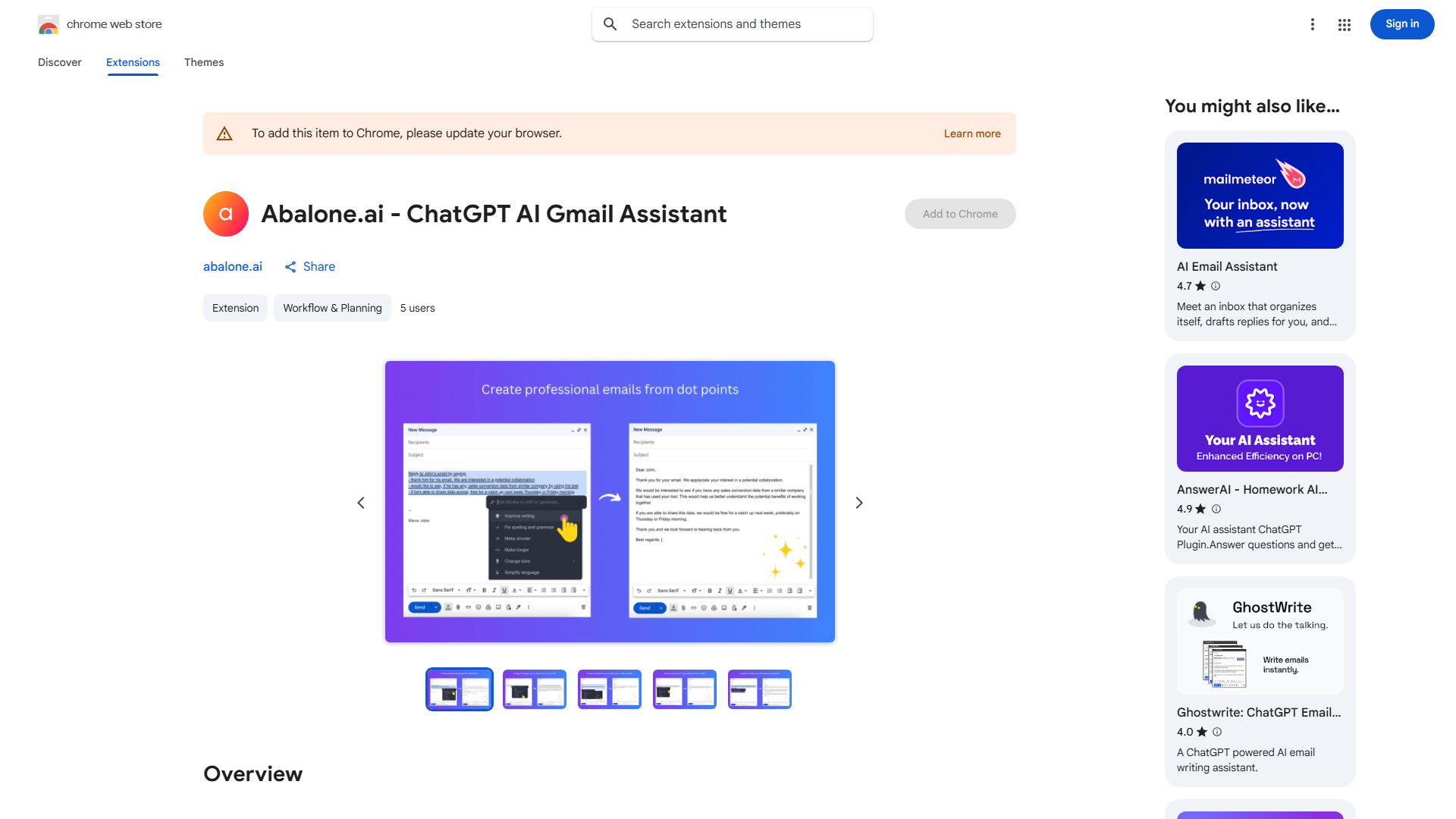Select the Workflow & Planning category chip

332,308
